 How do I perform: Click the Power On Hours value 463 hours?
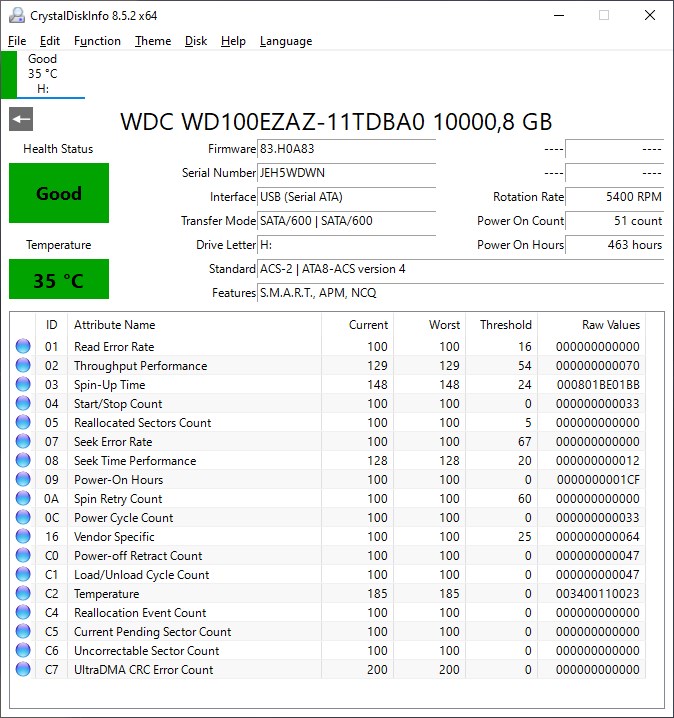point(614,245)
